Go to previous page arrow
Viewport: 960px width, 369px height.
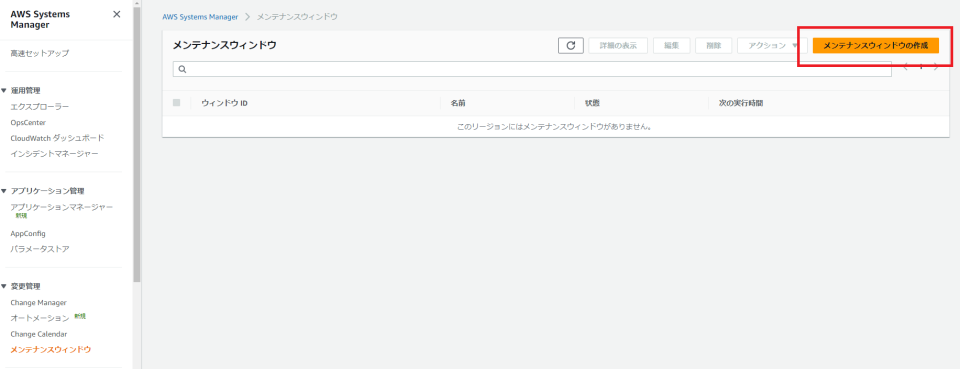(906, 67)
